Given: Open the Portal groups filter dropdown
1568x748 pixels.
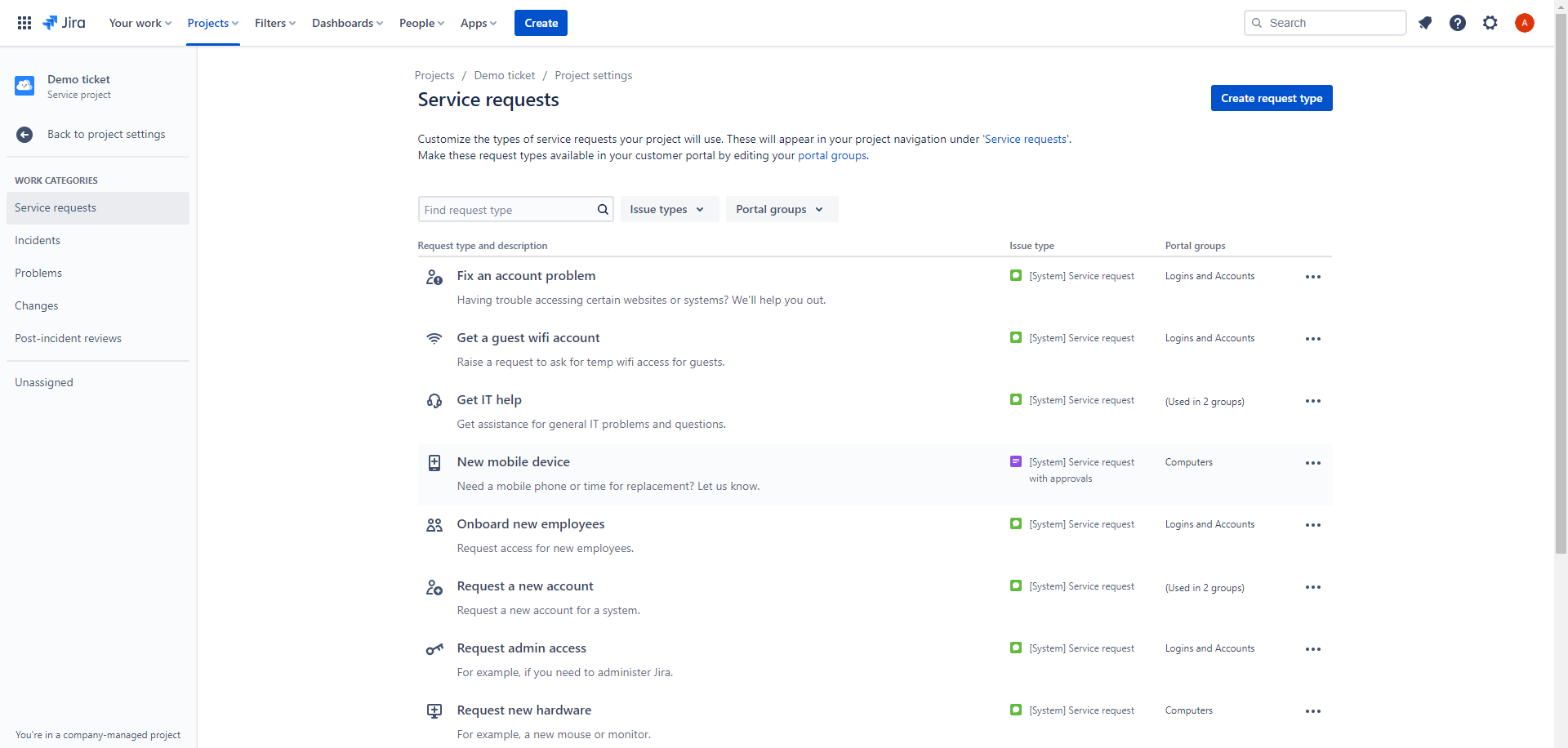Looking at the screenshot, I should point(780,209).
